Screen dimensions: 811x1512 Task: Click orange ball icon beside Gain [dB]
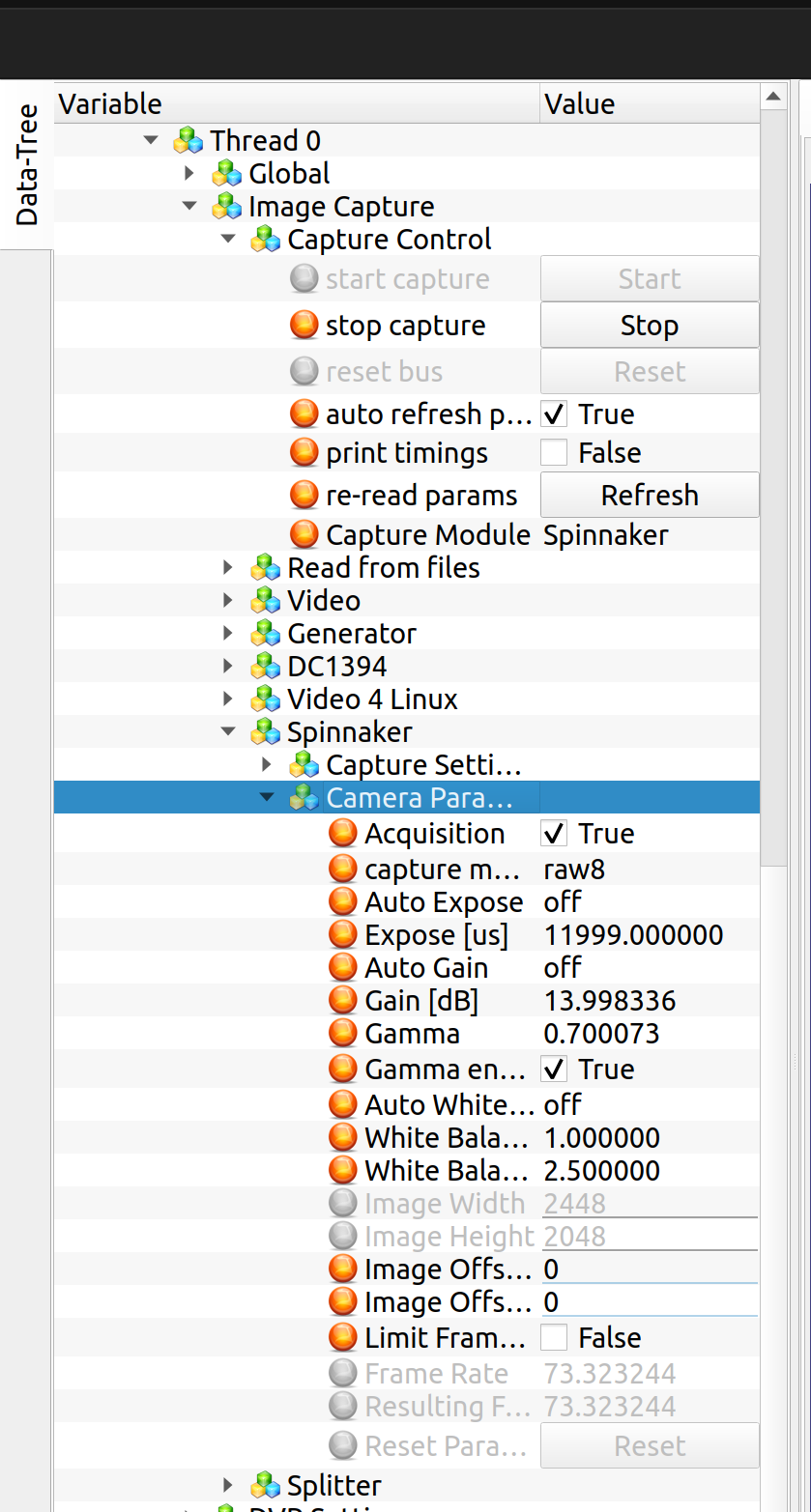click(x=343, y=1001)
